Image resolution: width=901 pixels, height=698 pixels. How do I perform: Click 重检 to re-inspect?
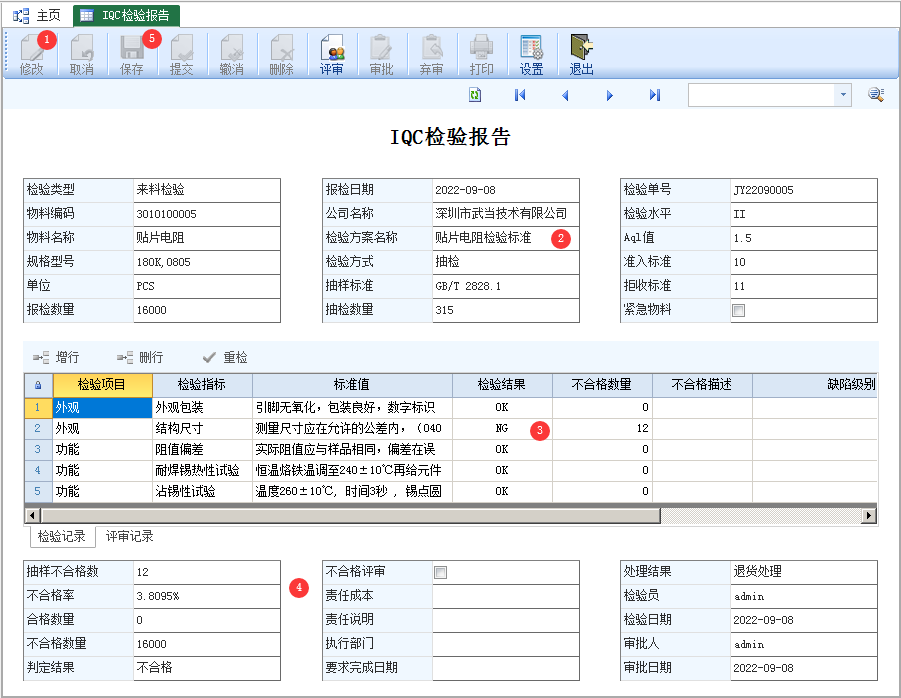pos(225,357)
